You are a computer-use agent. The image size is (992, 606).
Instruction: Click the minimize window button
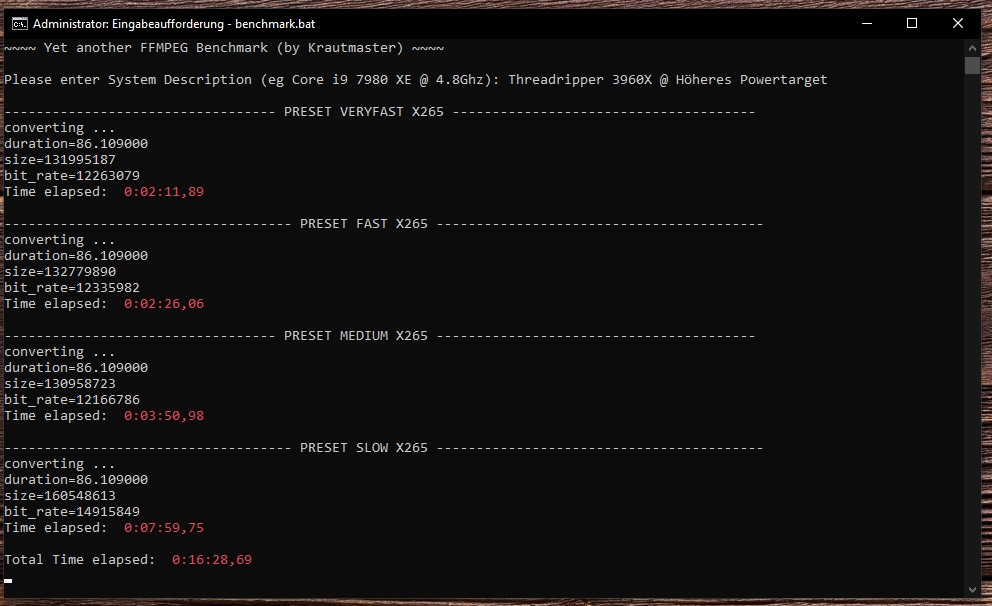(866, 22)
